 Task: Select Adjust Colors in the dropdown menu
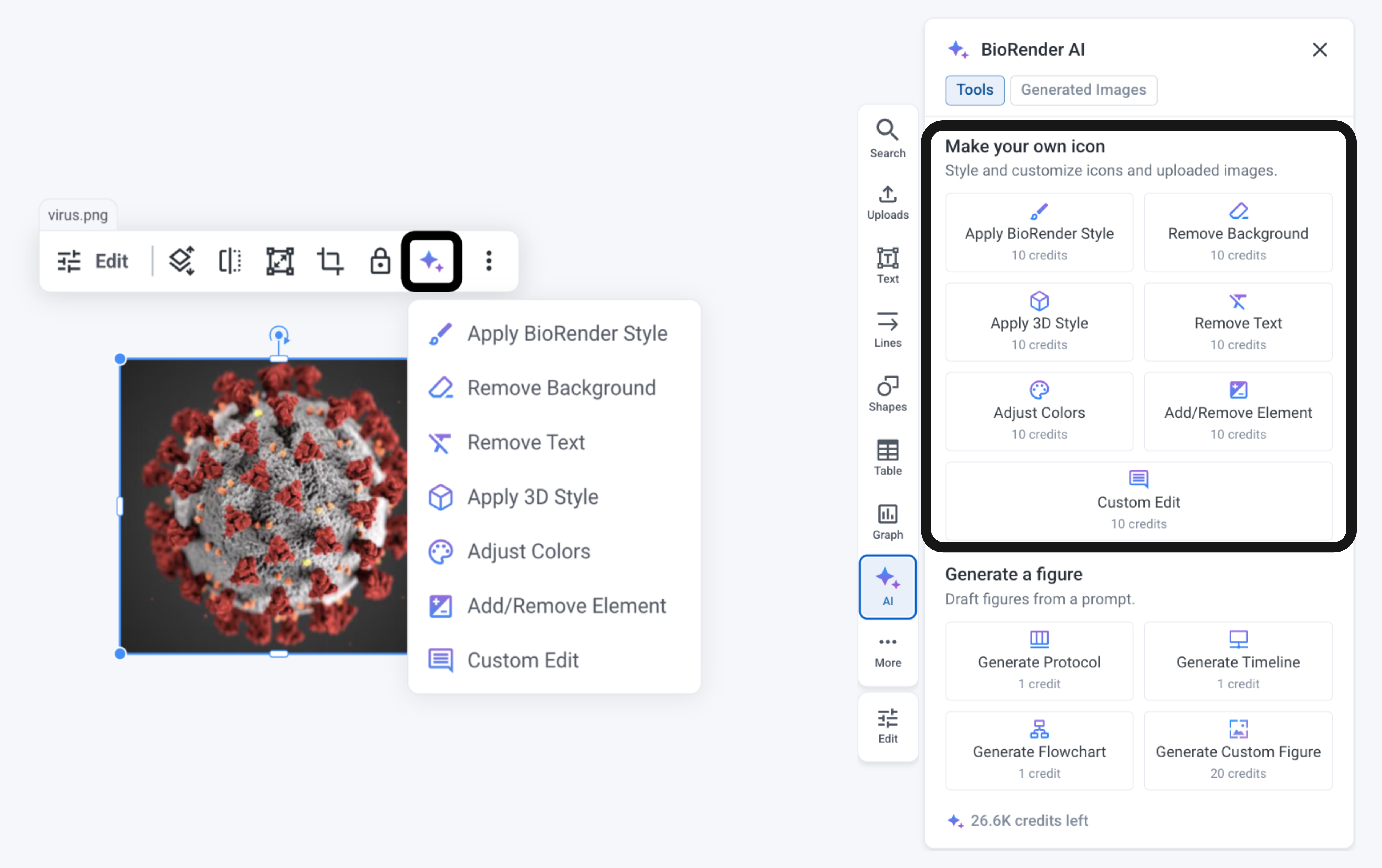click(528, 551)
